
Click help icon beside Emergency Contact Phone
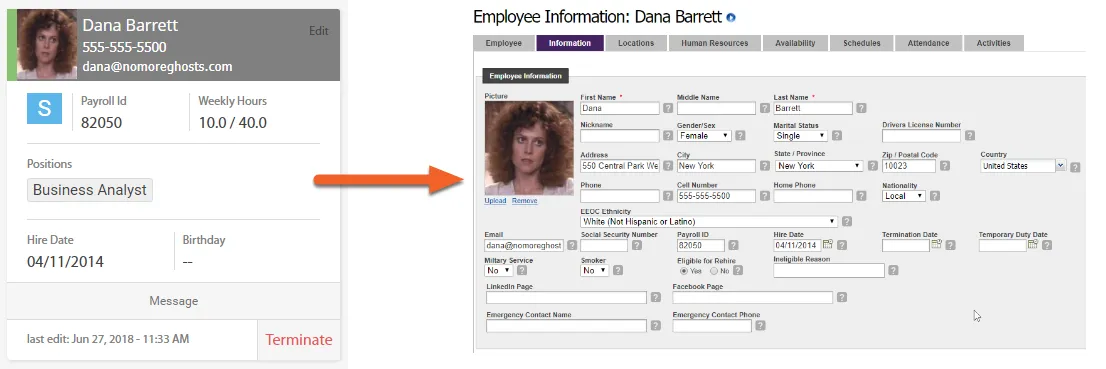(760, 326)
